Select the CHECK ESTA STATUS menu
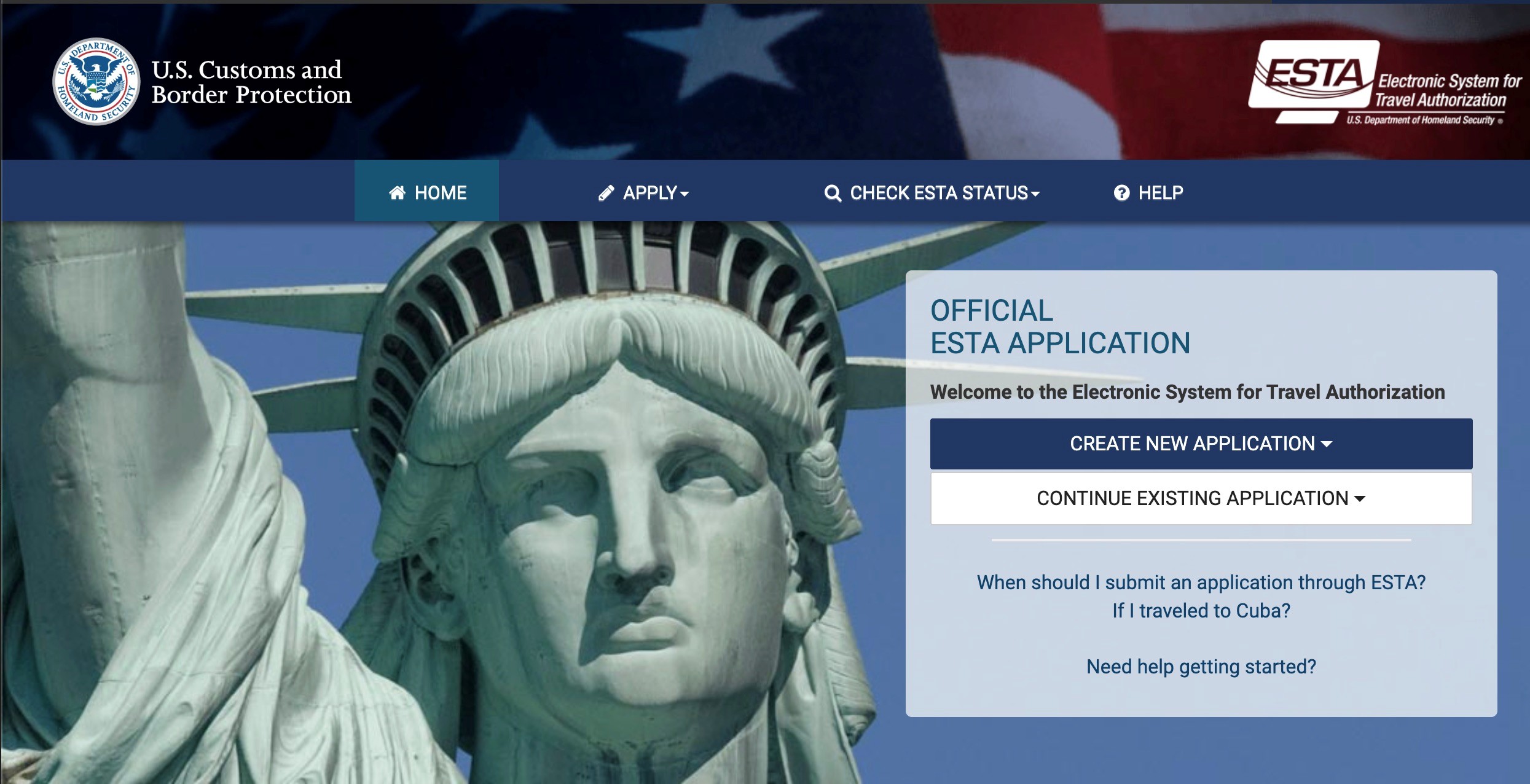1530x784 pixels. tap(932, 193)
